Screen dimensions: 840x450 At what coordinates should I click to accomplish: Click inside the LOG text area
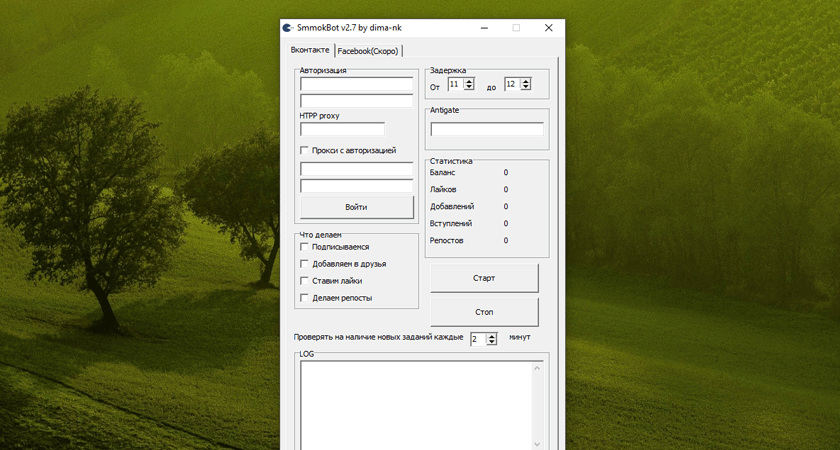tap(416, 405)
